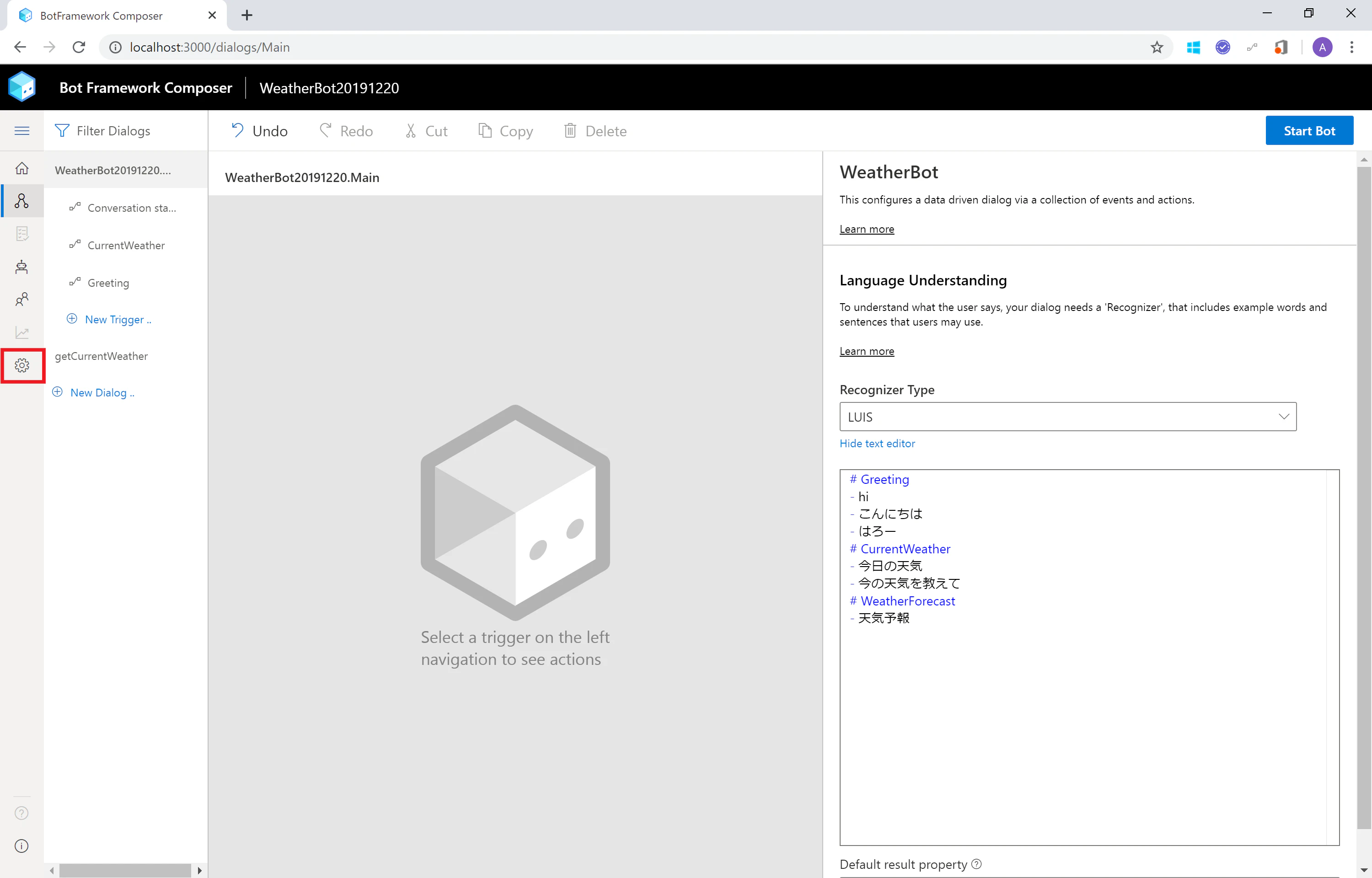The height and width of the screenshot is (878, 1372).
Task: Open the info icon at sidebar bottom
Action: click(x=21, y=846)
